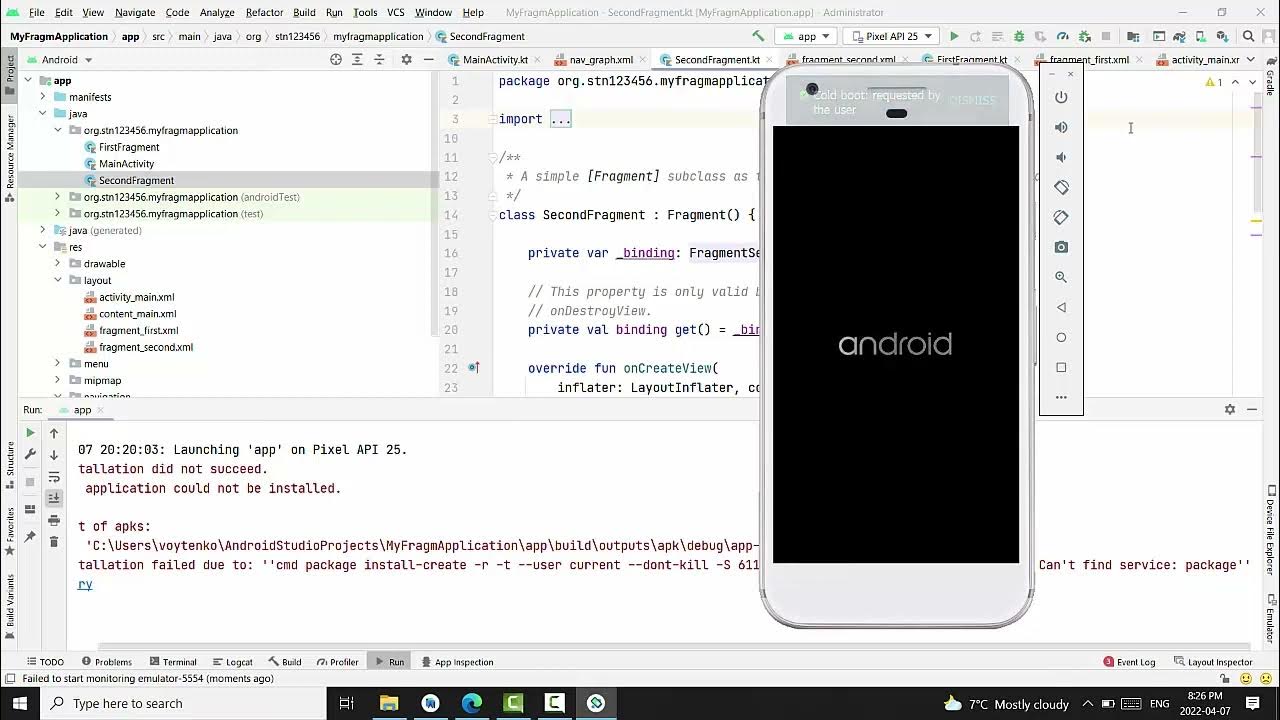Open the Profile app speedometer icon
Viewport: 1280px width, 720px height.
point(1062,36)
